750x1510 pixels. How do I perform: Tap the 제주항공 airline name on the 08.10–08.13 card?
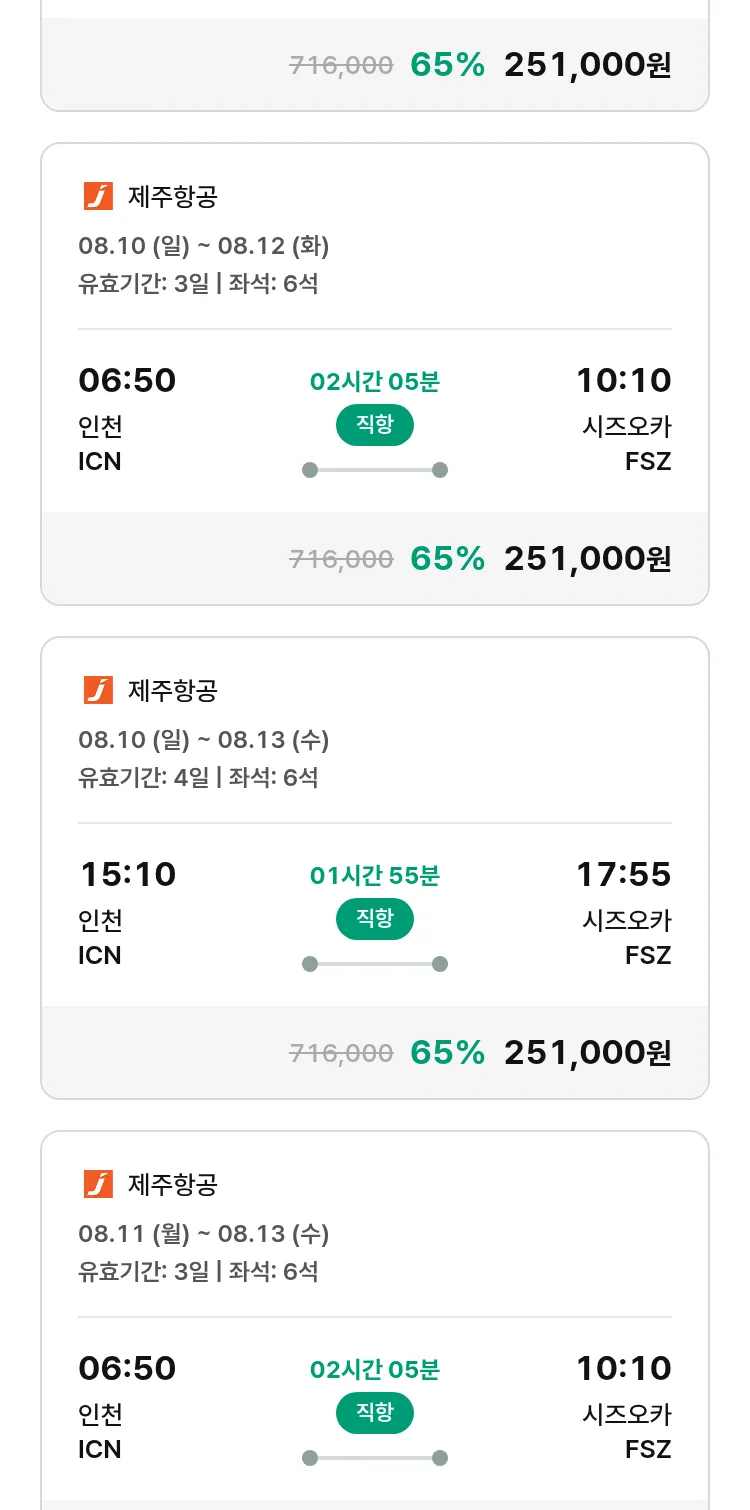172,690
